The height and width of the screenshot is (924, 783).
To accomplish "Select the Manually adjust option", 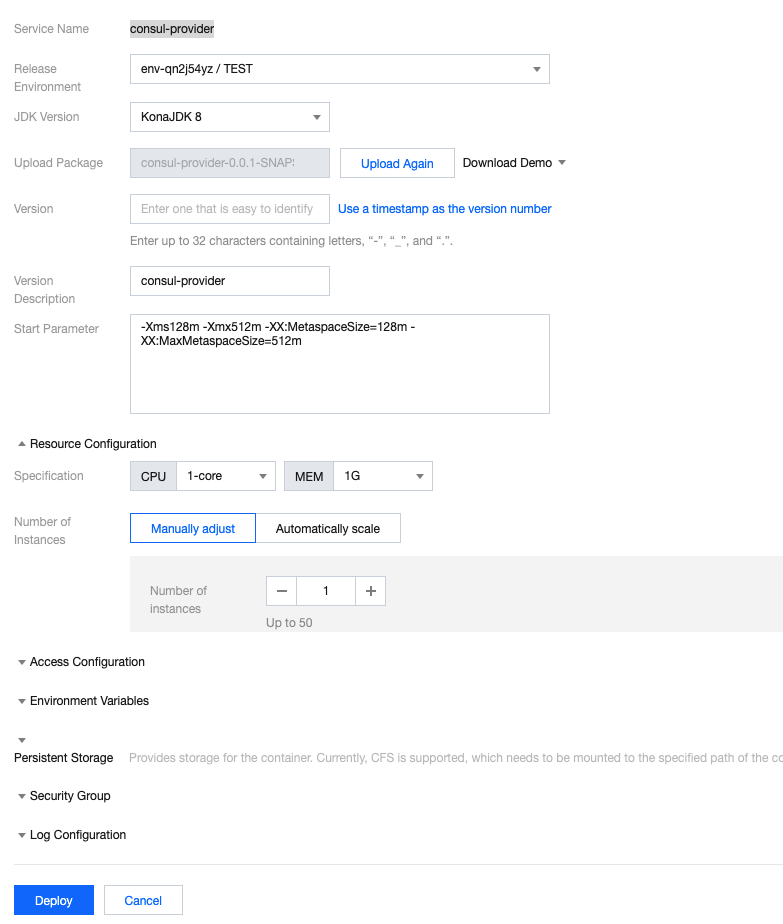I will pyautogui.click(x=192, y=527).
